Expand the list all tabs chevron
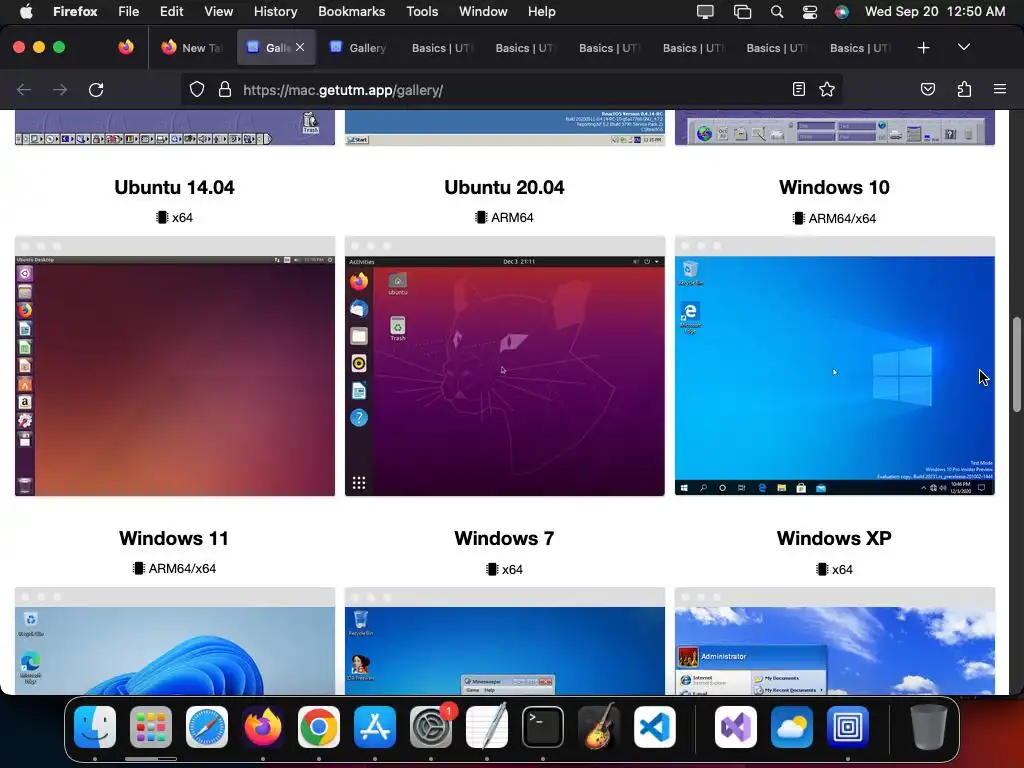This screenshot has width=1024, height=768. pos(964,47)
